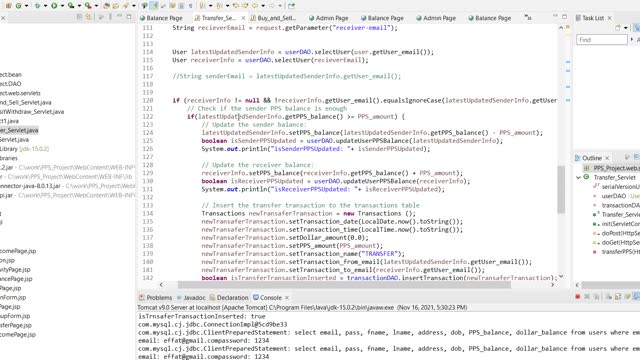Click the grayed Forward navigation arrow icon

[272, 6]
